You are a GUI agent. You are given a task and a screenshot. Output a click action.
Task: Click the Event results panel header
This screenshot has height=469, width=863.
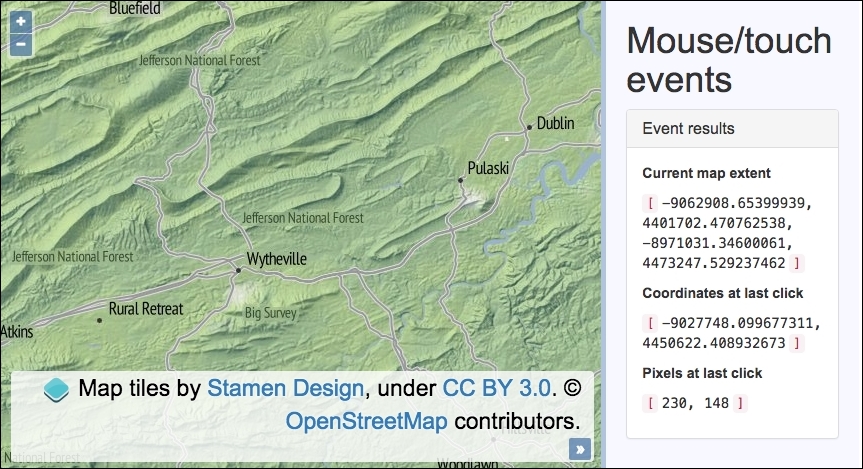click(732, 128)
